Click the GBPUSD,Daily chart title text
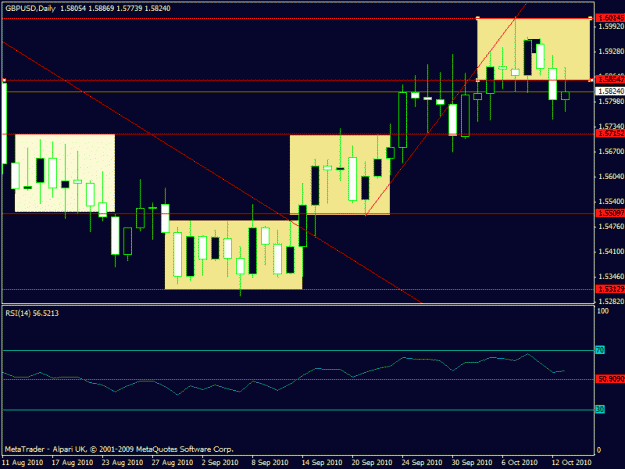 coord(30,8)
